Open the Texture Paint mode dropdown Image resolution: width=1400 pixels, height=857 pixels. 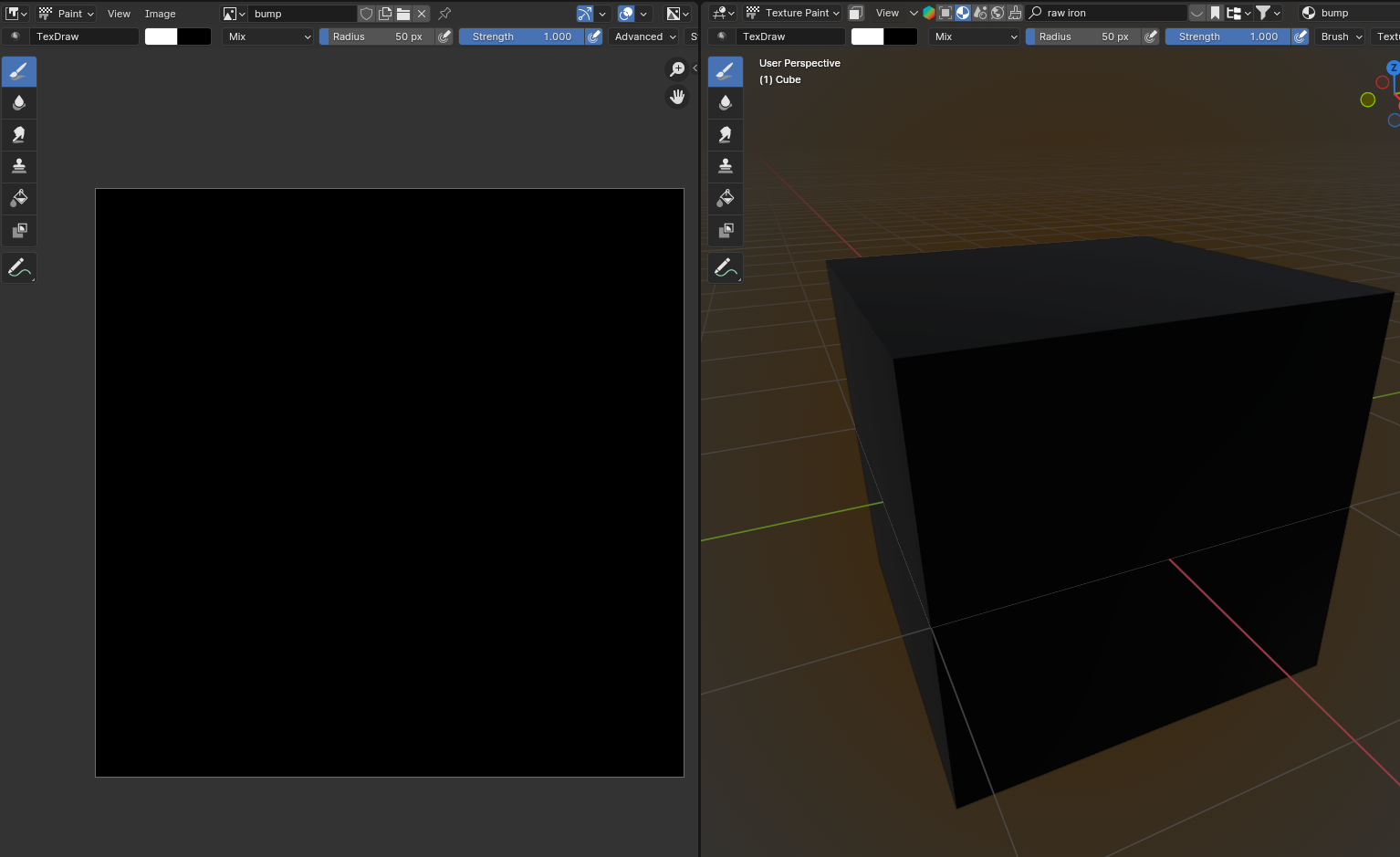(x=792, y=13)
